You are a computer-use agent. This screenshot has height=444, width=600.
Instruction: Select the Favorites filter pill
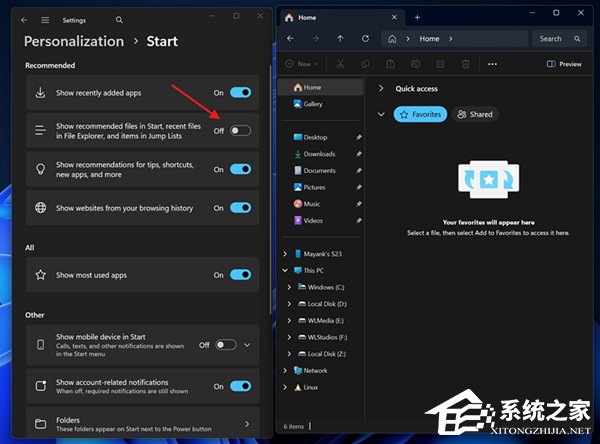coord(420,114)
